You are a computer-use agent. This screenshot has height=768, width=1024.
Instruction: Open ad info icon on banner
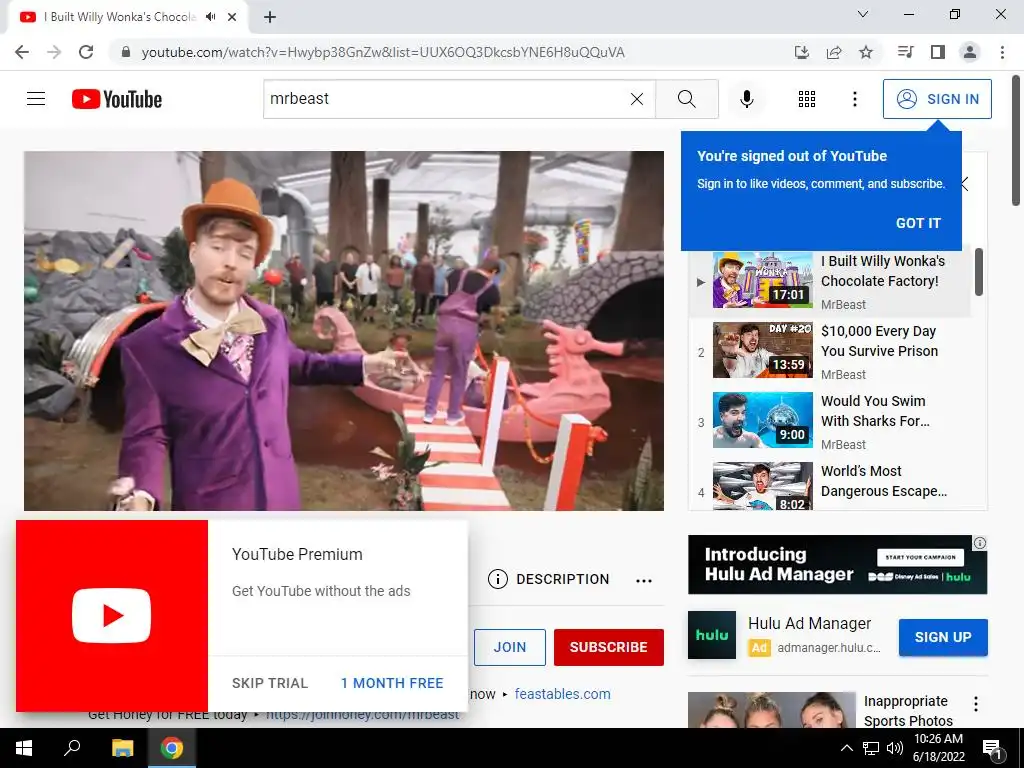point(980,543)
